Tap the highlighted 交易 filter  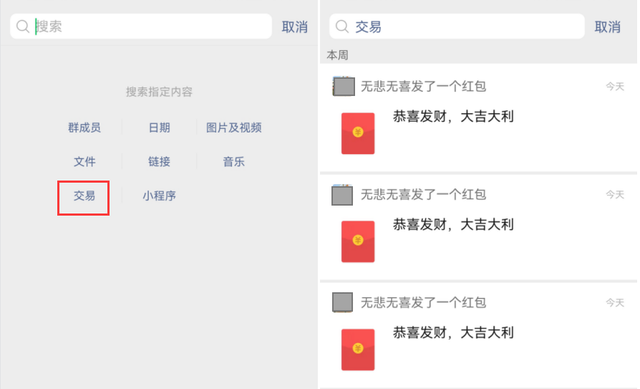(84, 198)
